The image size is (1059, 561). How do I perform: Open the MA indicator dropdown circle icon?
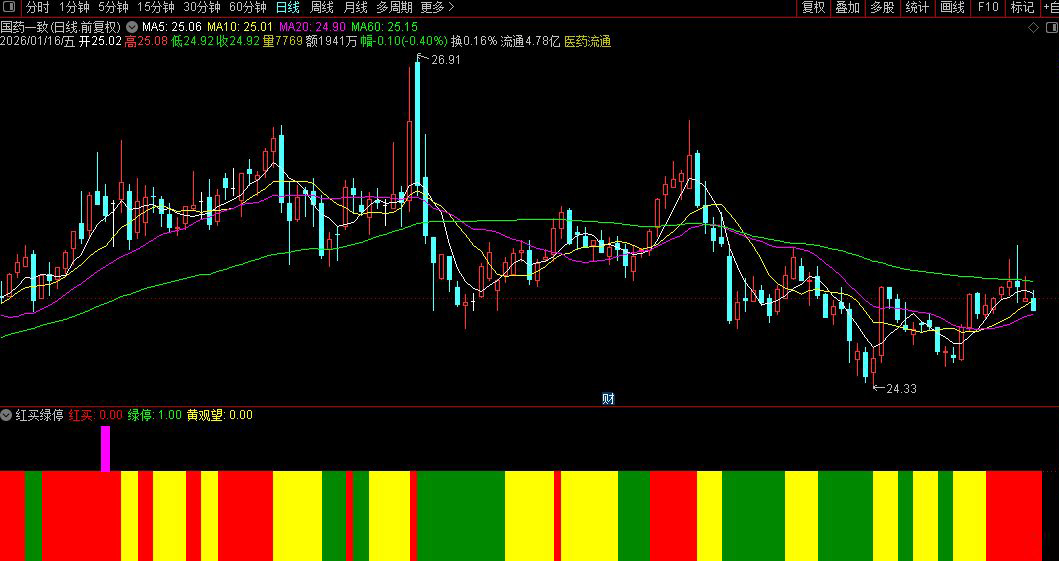131,27
